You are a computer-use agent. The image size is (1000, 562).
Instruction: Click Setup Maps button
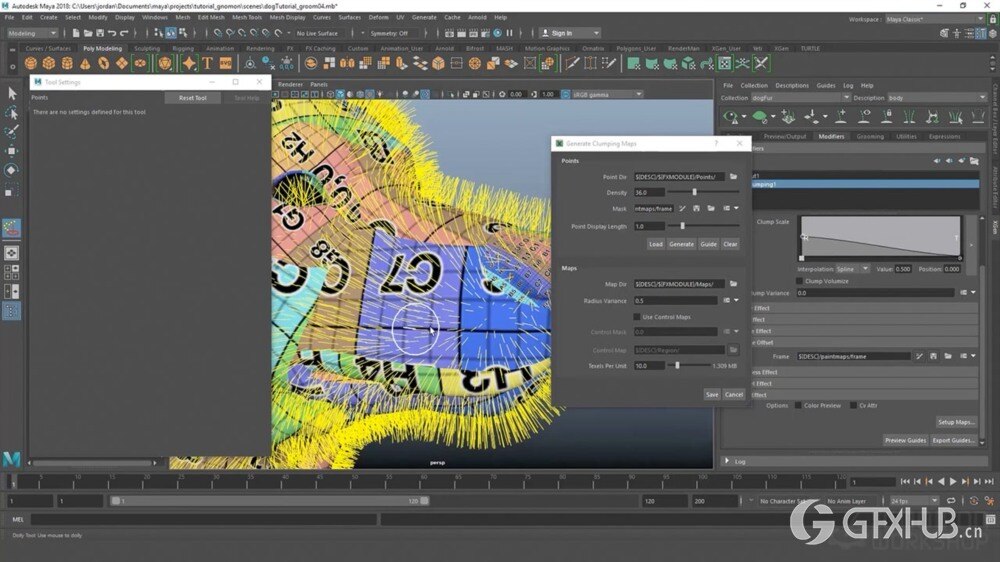(955, 422)
